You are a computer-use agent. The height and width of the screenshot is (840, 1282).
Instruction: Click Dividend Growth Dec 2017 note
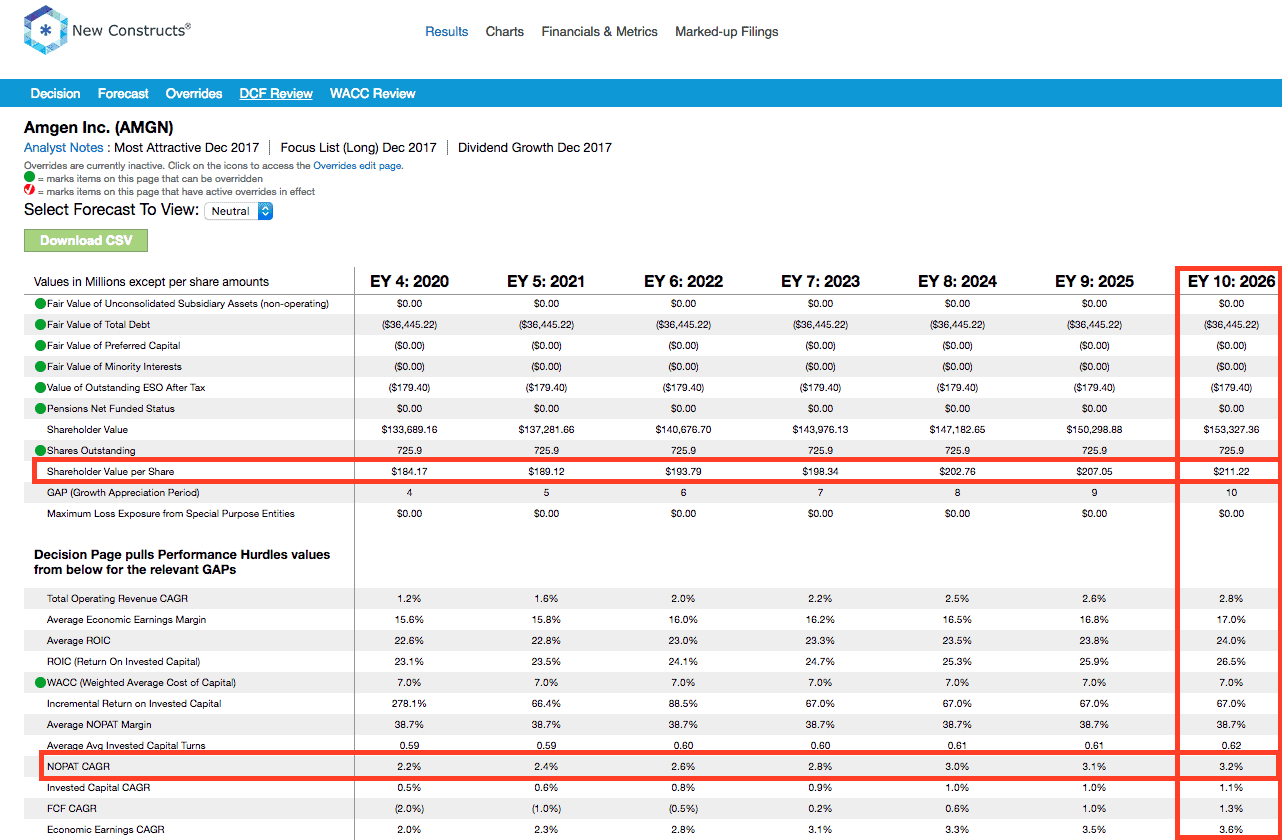click(x=535, y=147)
